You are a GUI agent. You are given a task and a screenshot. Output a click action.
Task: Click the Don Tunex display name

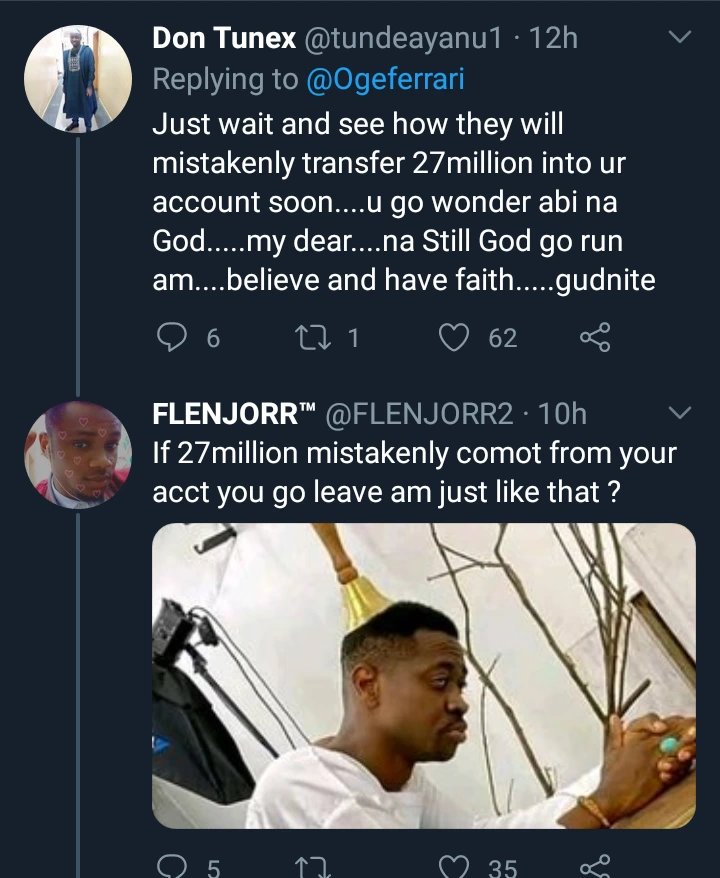coord(224,39)
